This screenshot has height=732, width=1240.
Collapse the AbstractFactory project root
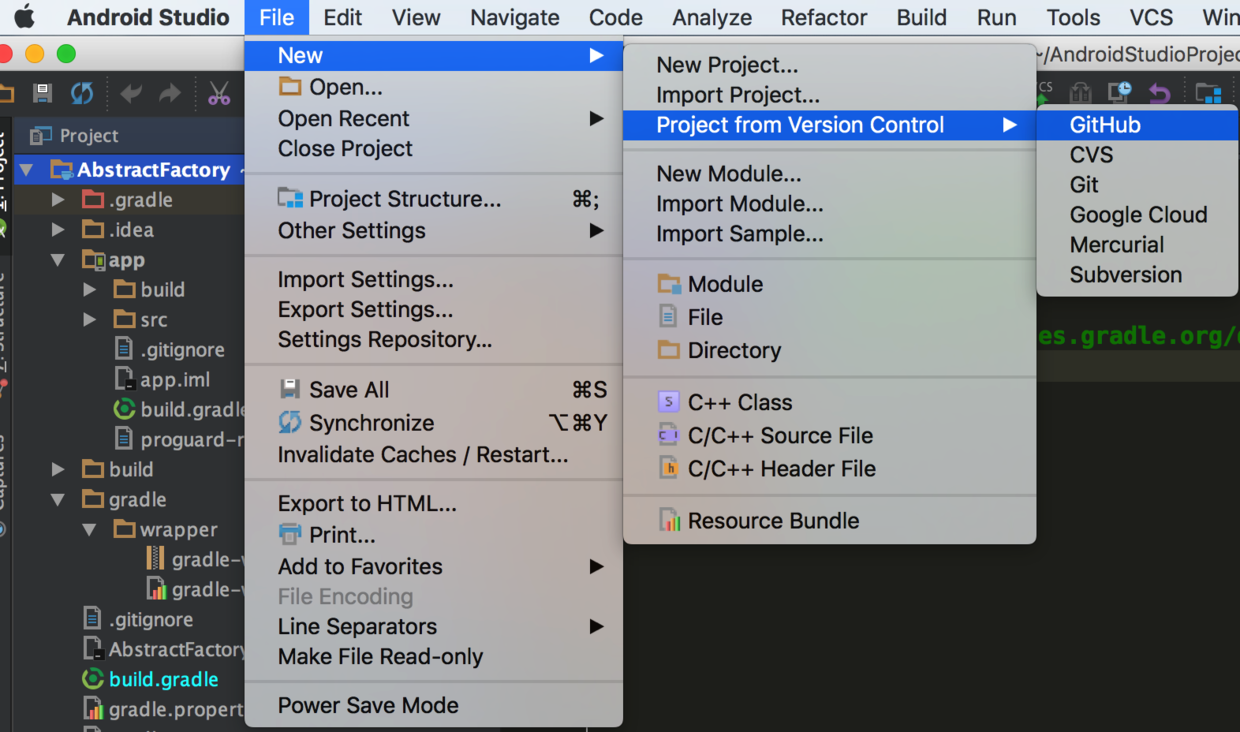click(x=26, y=170)
